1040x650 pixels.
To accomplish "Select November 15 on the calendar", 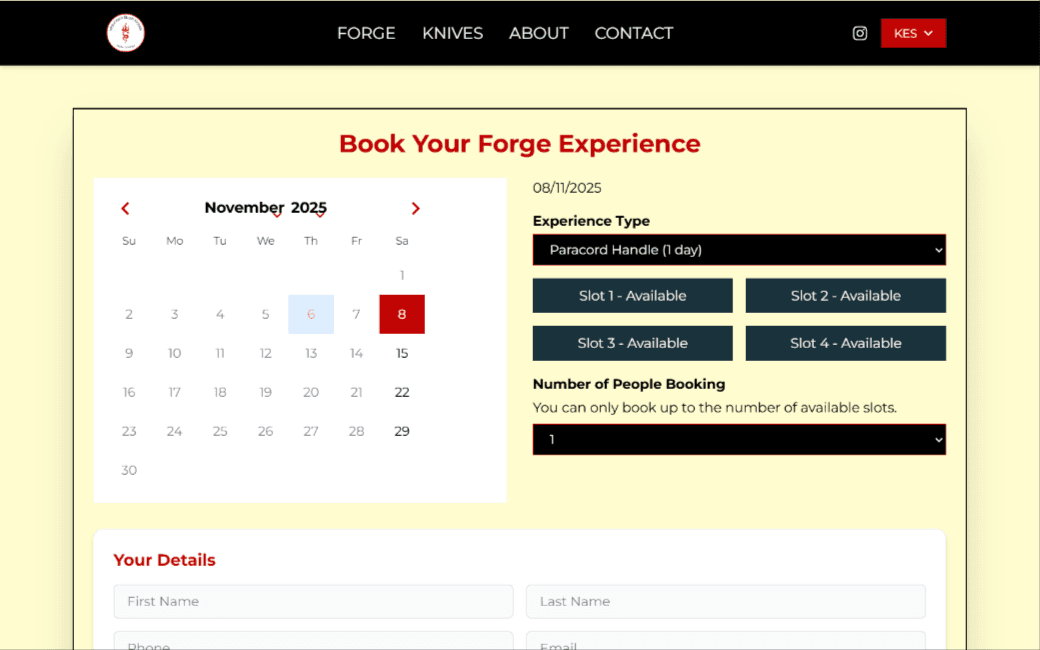I will (x=402, y=353).
